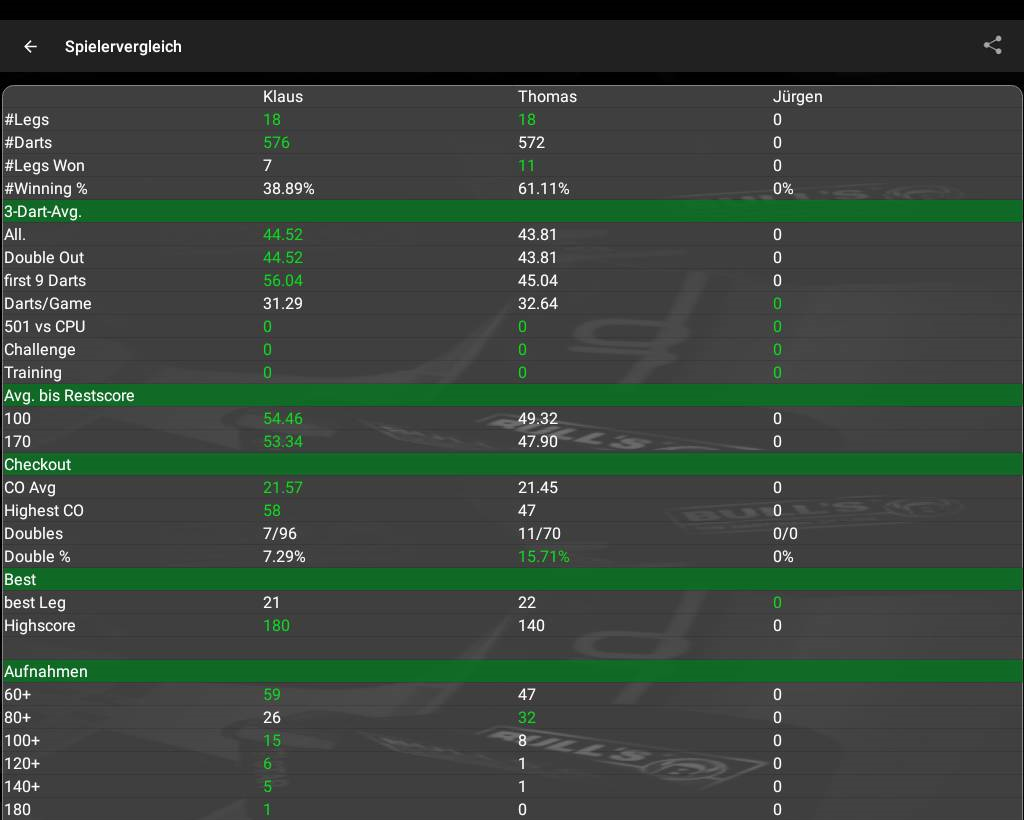The image size is (1024, 825).
Task: Select the Thomas column header
Action: pos(547,97)
